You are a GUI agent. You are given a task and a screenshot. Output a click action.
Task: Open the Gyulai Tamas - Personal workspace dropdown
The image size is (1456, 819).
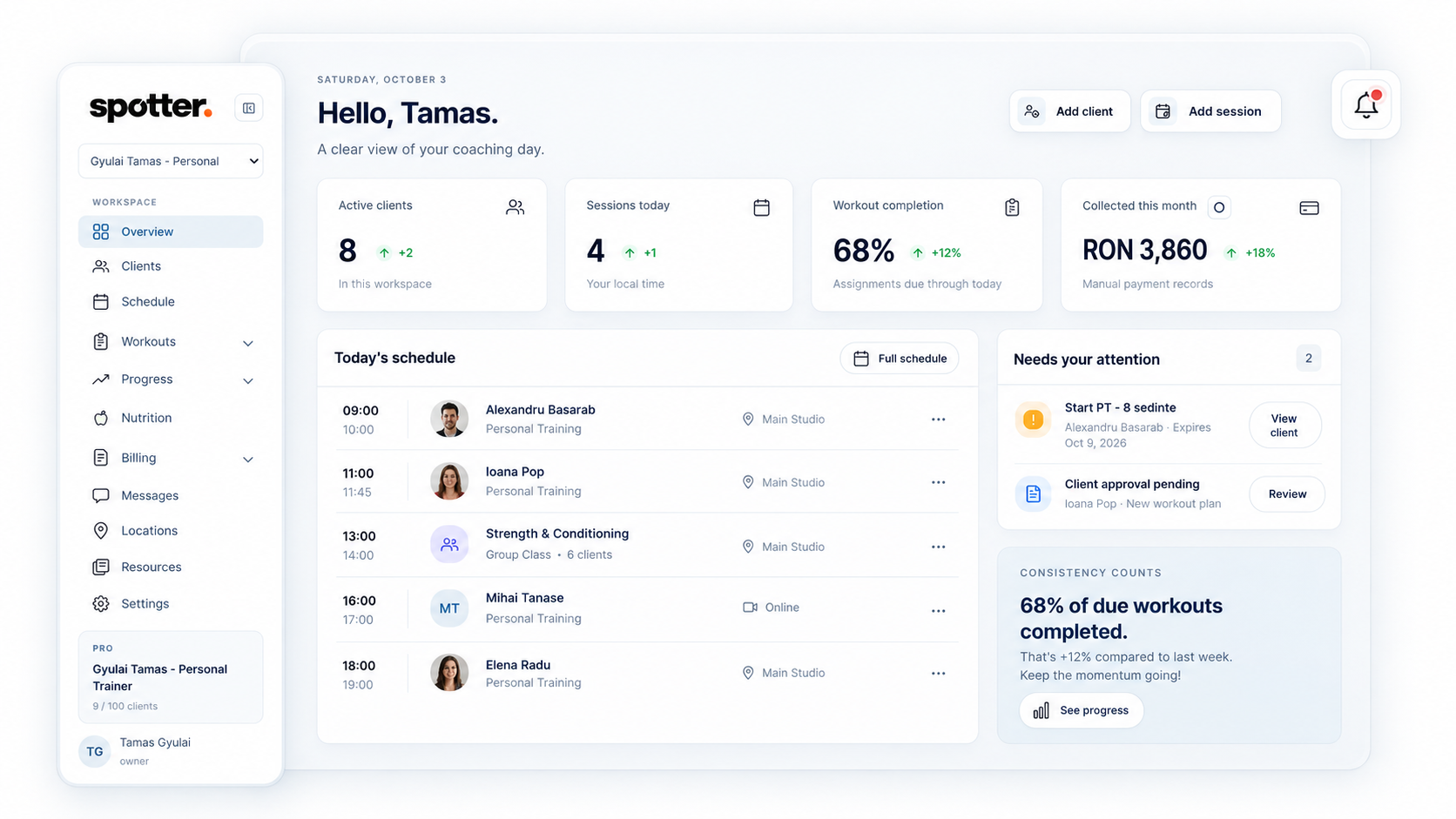[x=171, y=161]
